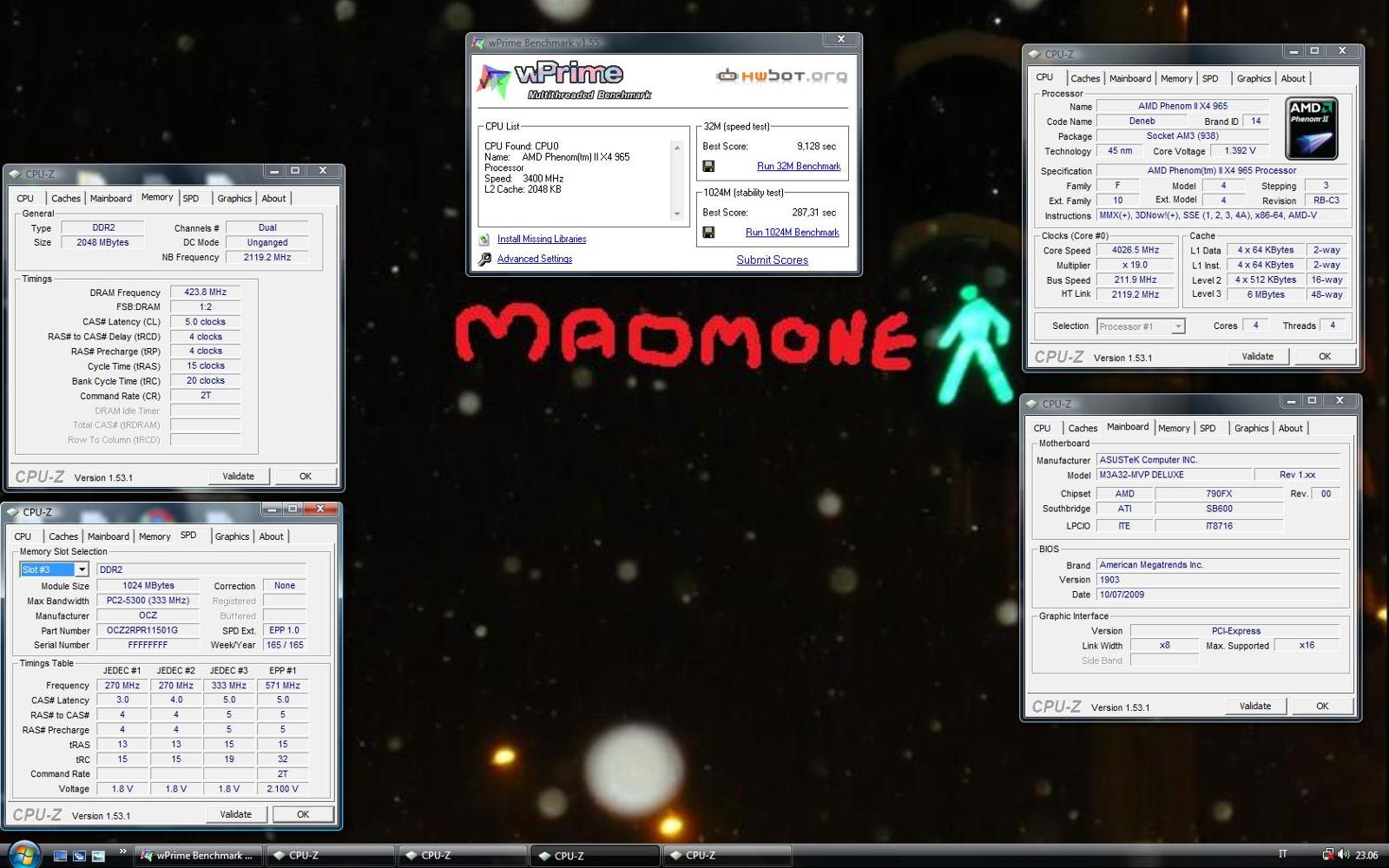Image resolution: width=1389 pixels, height=868 pixels.
Task: Switch to the Memory tab in the SPD window
Action: 155,537
